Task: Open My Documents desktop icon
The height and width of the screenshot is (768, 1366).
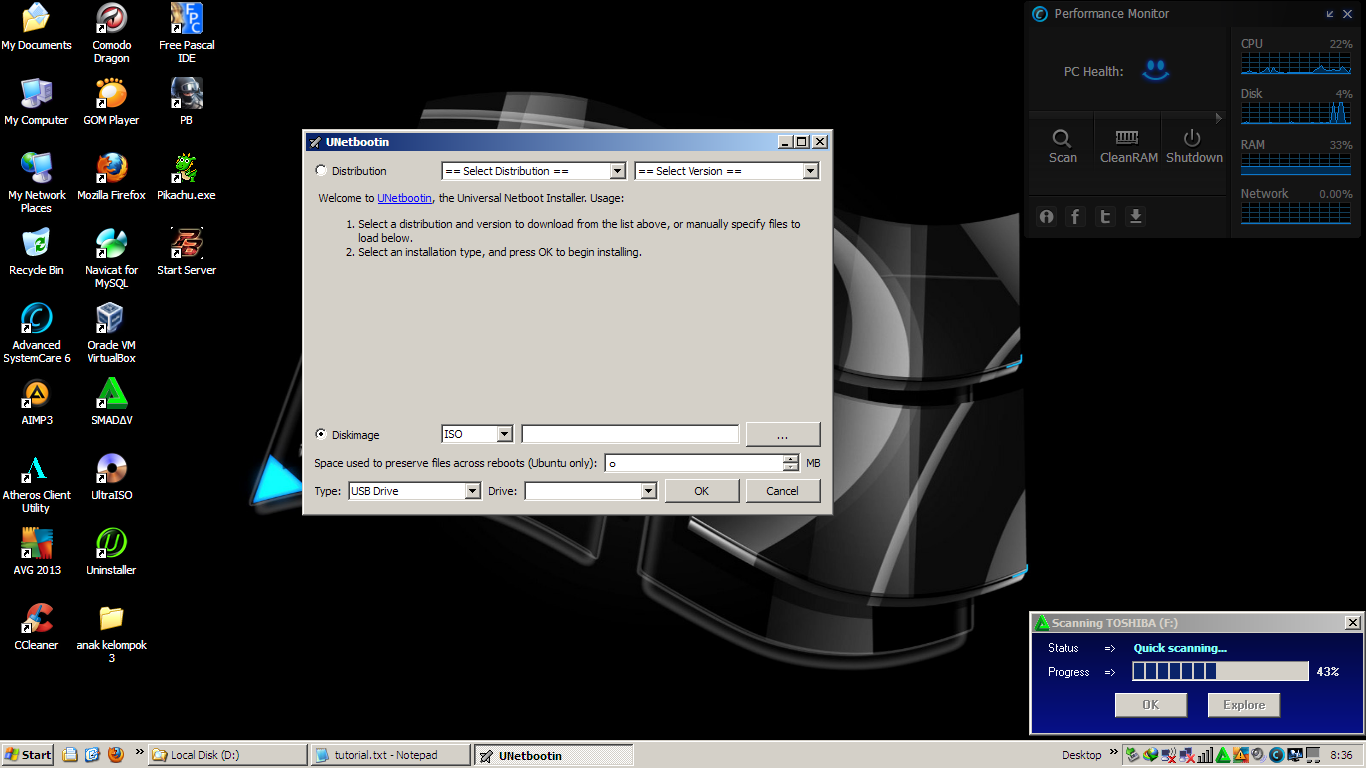Action: [36, 26]
